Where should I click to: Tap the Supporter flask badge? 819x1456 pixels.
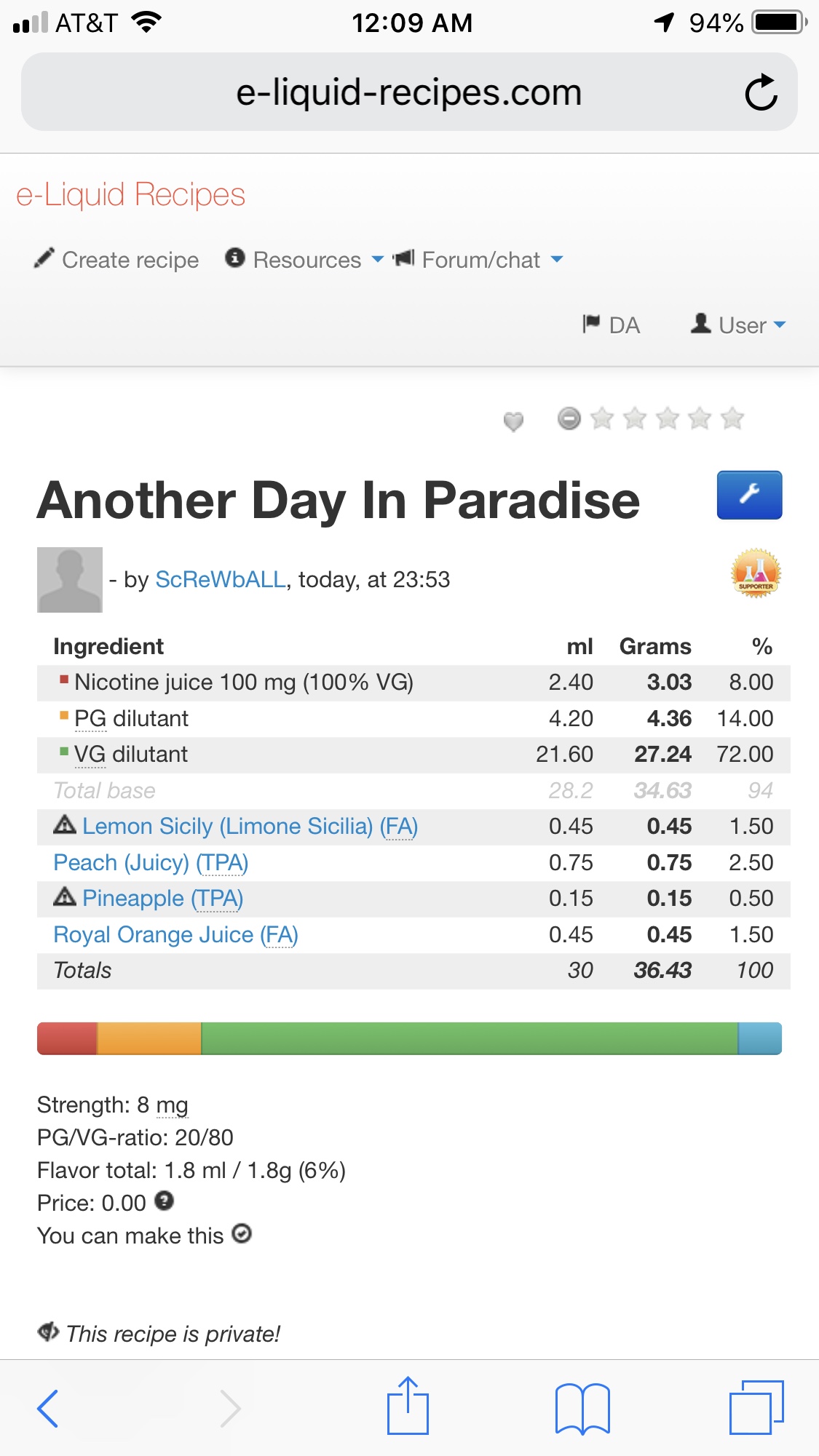coord(756,573)
